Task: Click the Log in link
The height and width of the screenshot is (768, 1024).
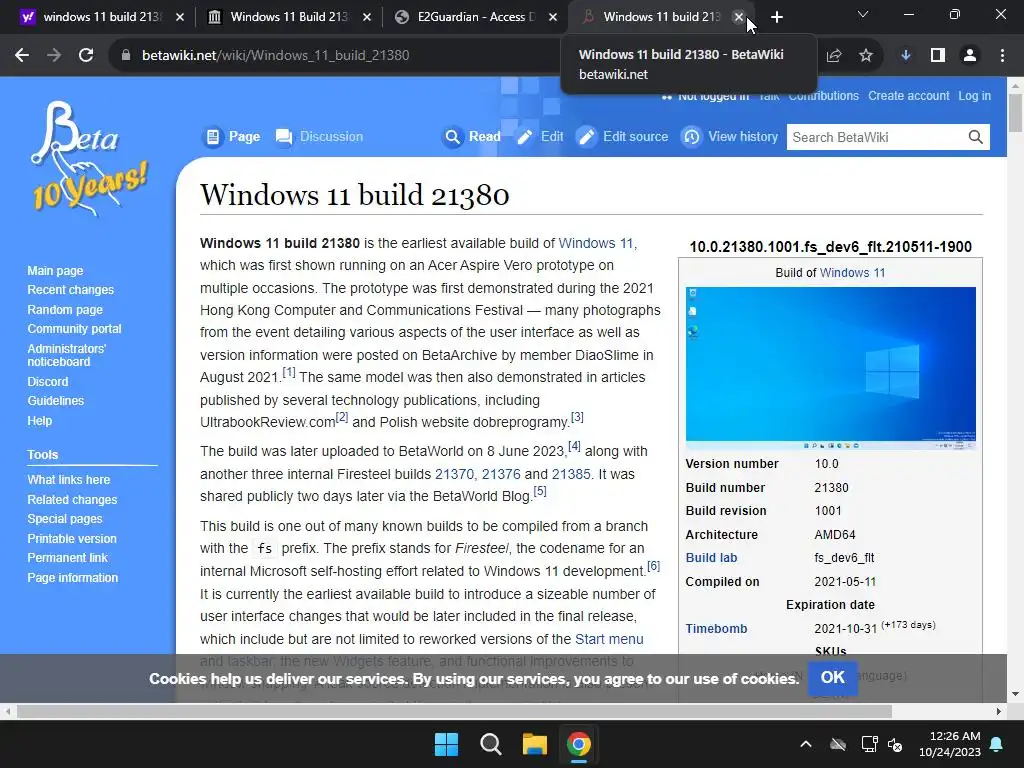Action: tap(974, 96)
